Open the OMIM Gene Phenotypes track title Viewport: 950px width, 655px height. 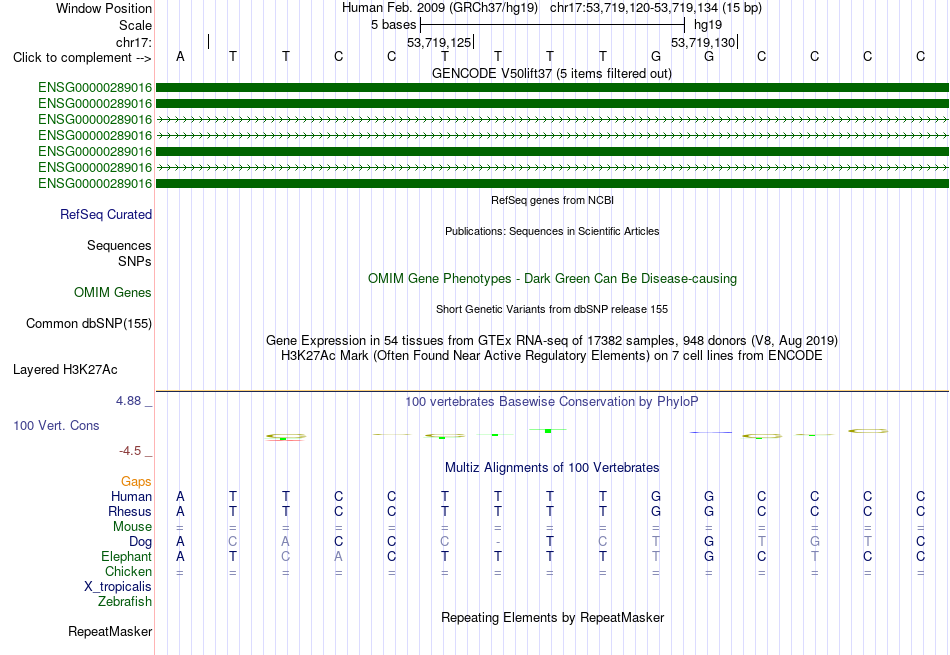tap(552, 279)
